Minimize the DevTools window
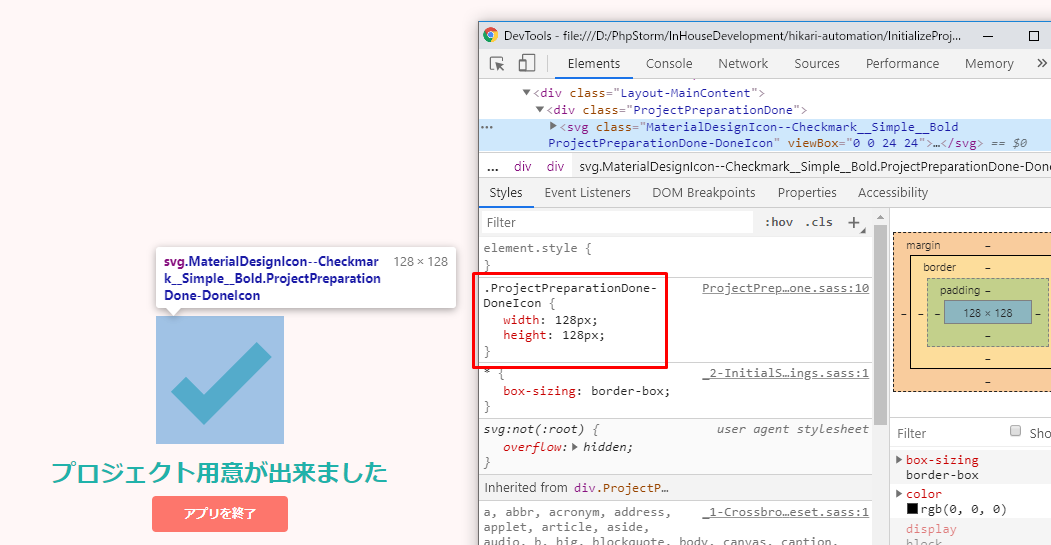This screenshot has width=1051, height=545. (x=988, y=36)
